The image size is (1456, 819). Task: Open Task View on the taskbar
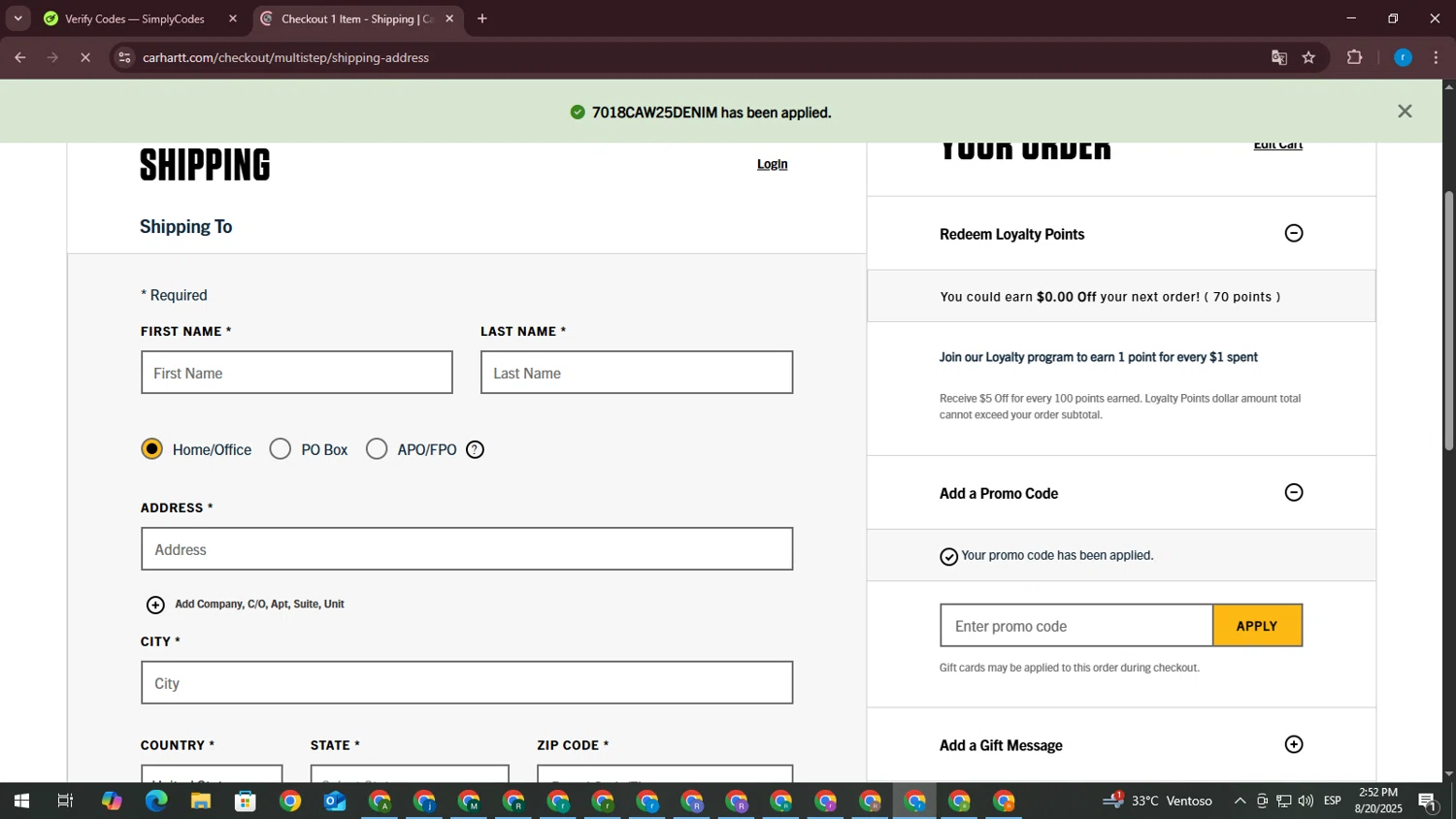coord(65,801)
